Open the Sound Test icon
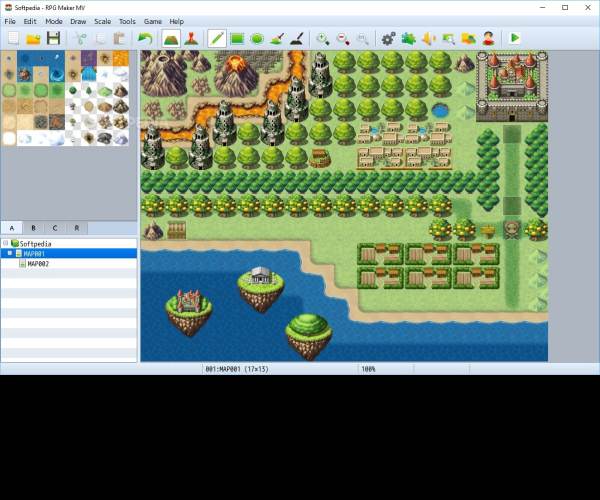Screen dimensions: 600x500 pos(429,38)
